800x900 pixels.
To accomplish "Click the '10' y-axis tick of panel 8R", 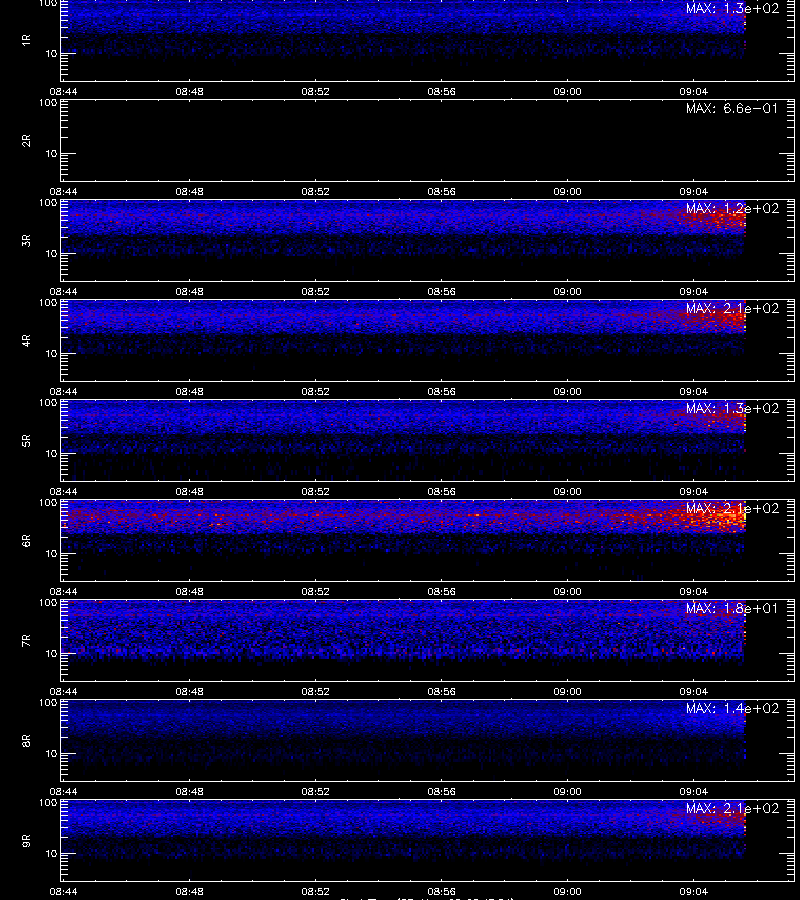I will click(51, 754).
